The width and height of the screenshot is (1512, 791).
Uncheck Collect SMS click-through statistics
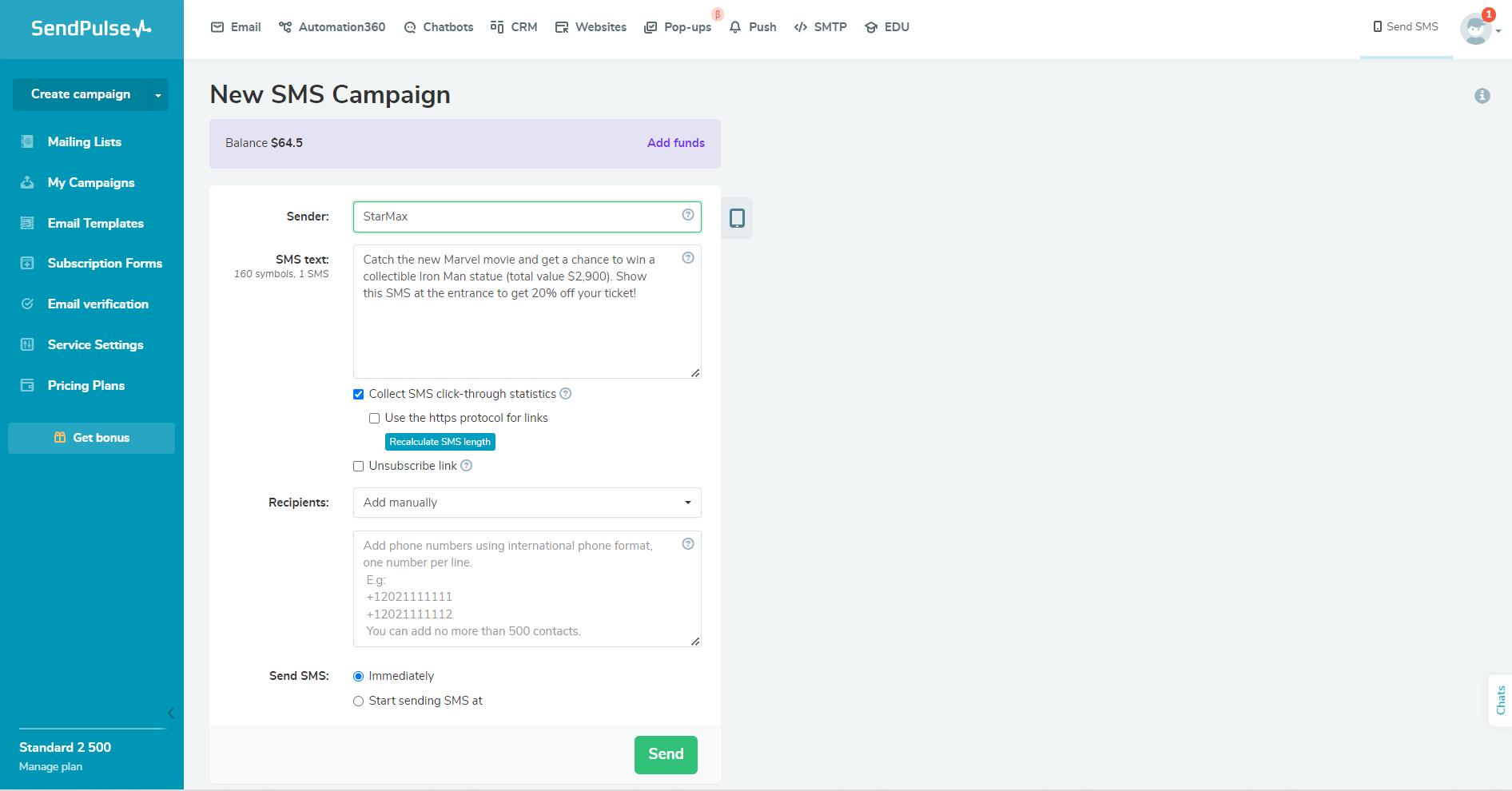point(359,394)
